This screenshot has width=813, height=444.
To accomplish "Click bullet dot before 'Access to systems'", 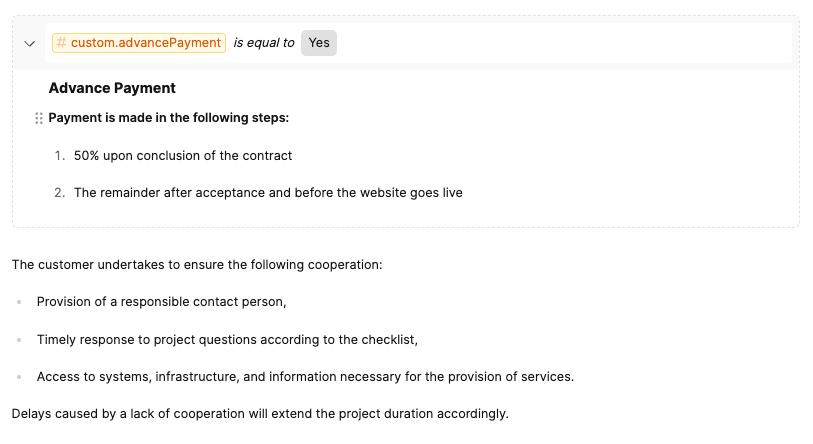I will (x=19, y=377).
